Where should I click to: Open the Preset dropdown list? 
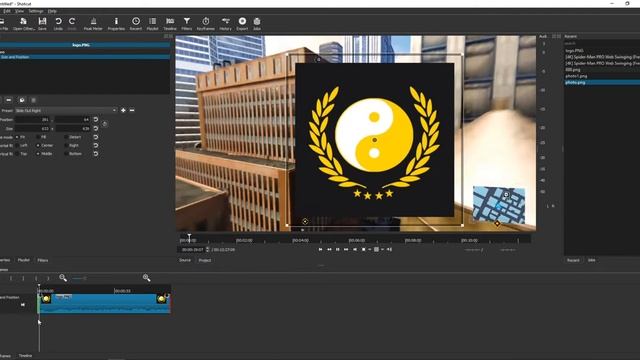pos(66,110)
